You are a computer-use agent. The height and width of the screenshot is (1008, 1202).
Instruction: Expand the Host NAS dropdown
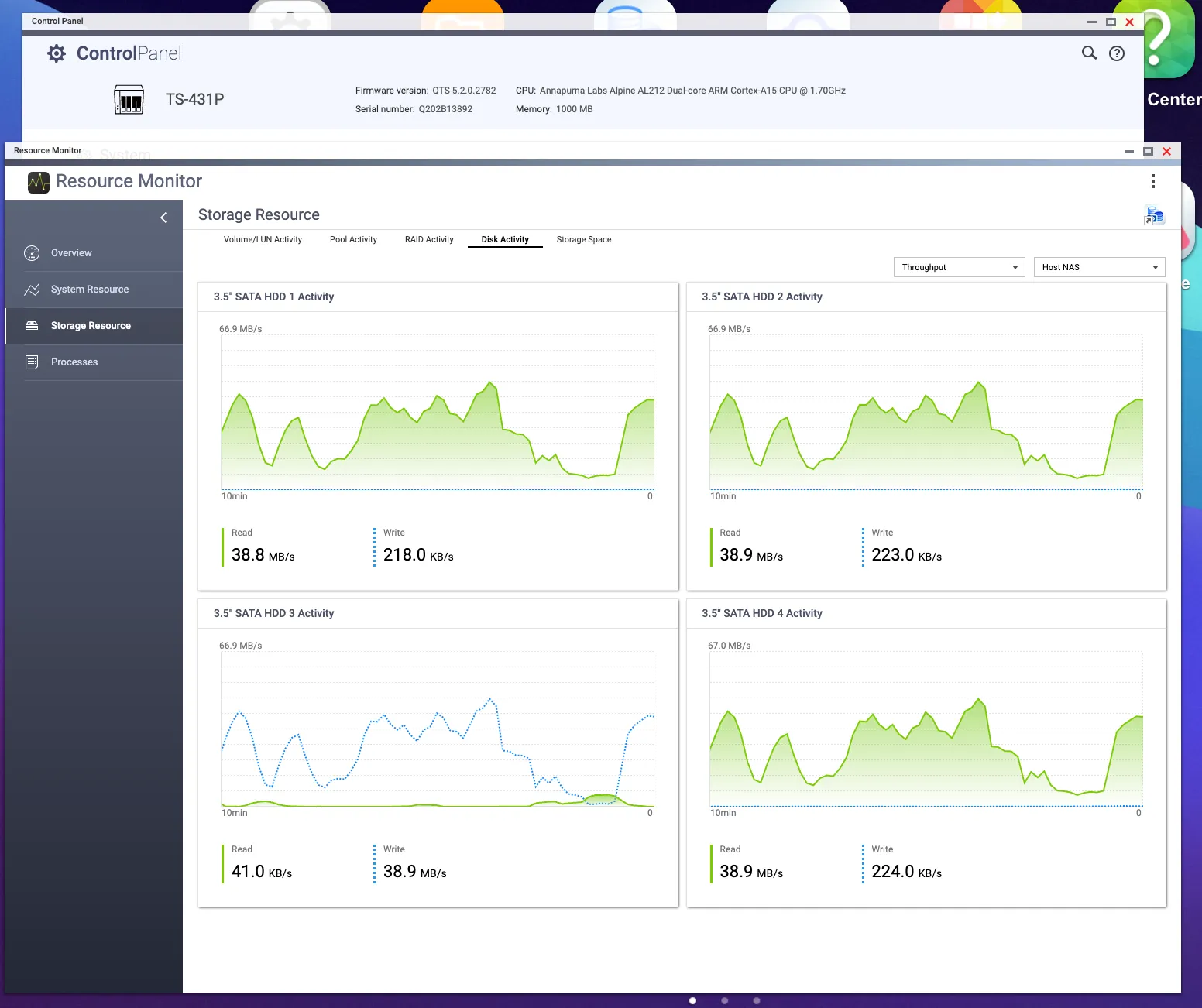[x=1099, y=267]
